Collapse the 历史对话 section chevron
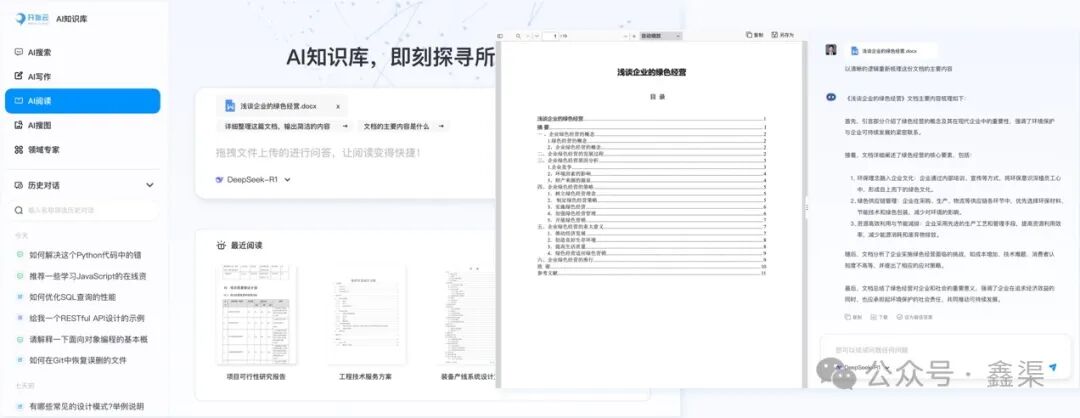The image size is (1080, 418). click(x=149, y=185)
